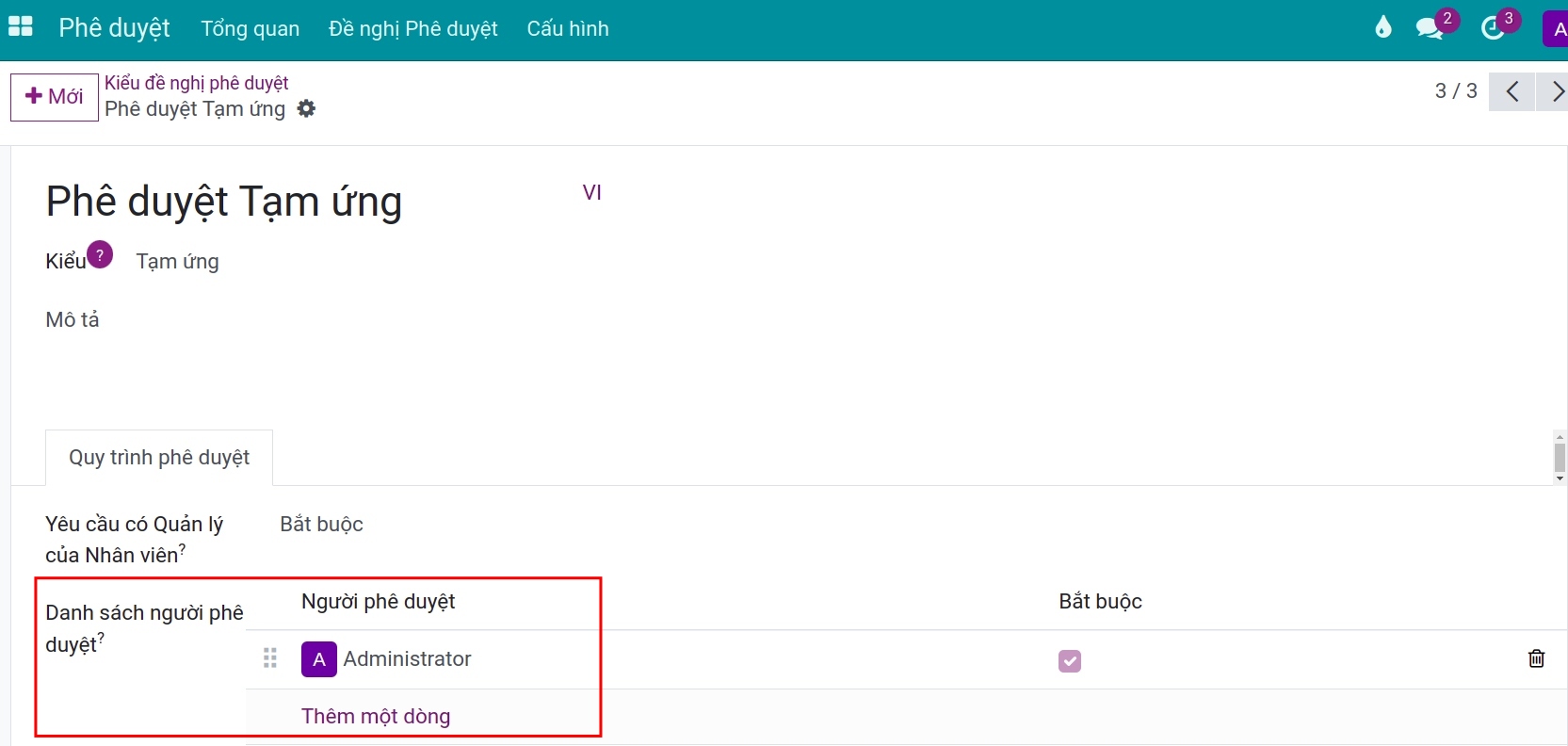
Task: Open the user avatar menu
Action: (x=1555, y=28)
